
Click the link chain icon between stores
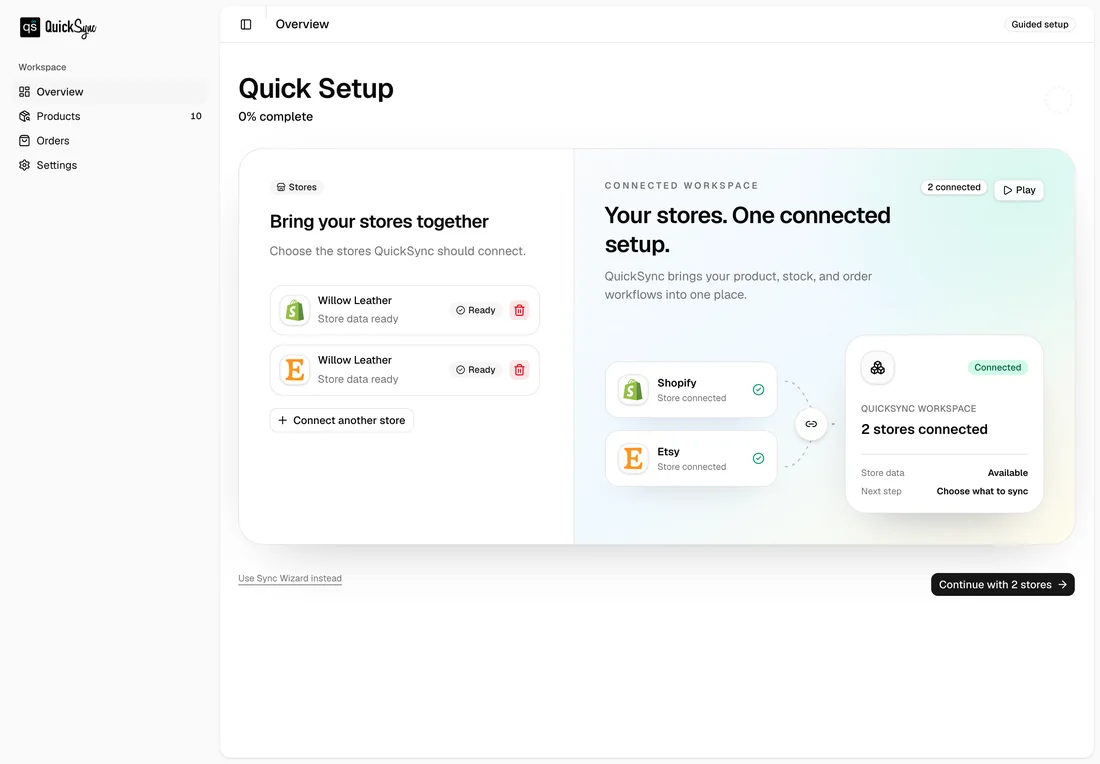pos(811,424)
